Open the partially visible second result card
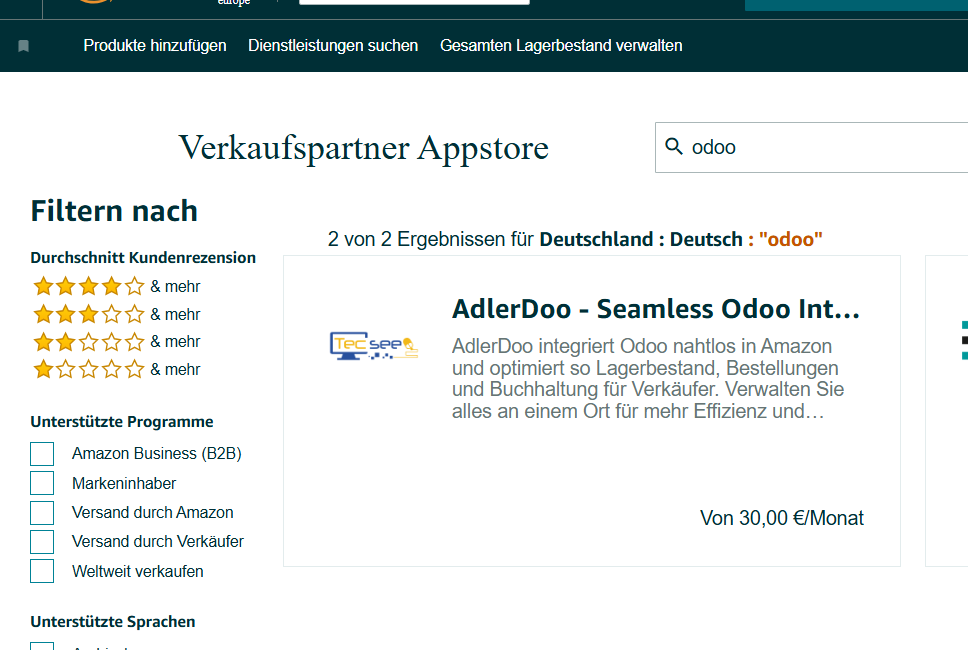The width and height of the screenshot is (968, 650). click(x=948, y=410)
